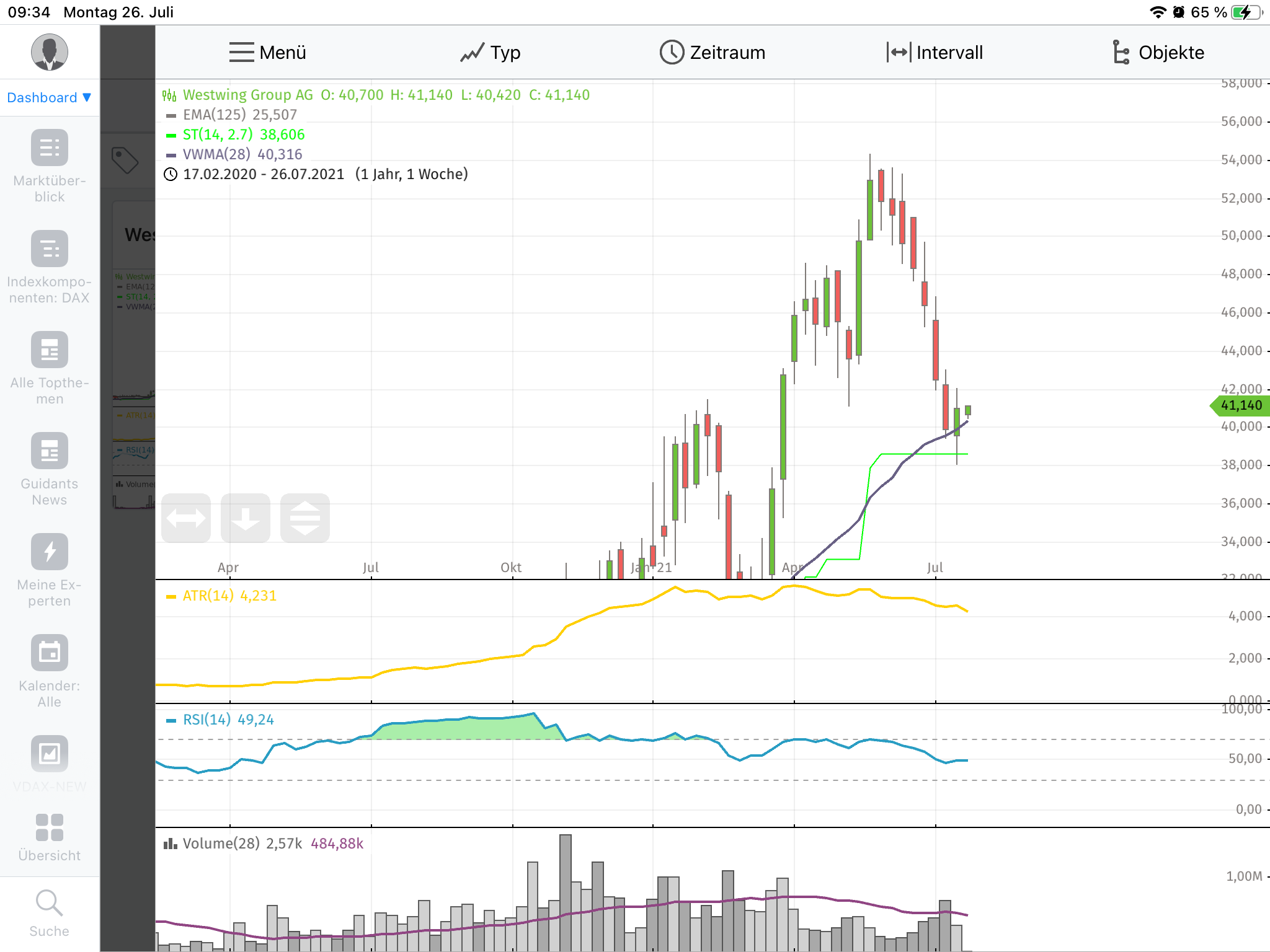Tap the price tag icon
The image size is (1270, 952).
[x=125, y=160]
